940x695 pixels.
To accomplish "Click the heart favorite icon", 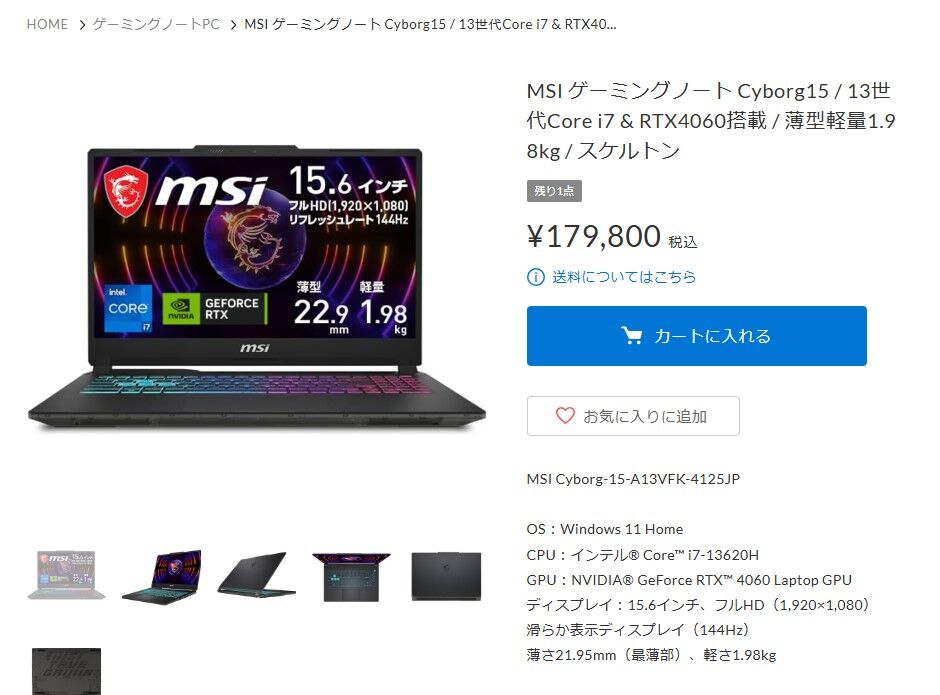I will 565,416.
